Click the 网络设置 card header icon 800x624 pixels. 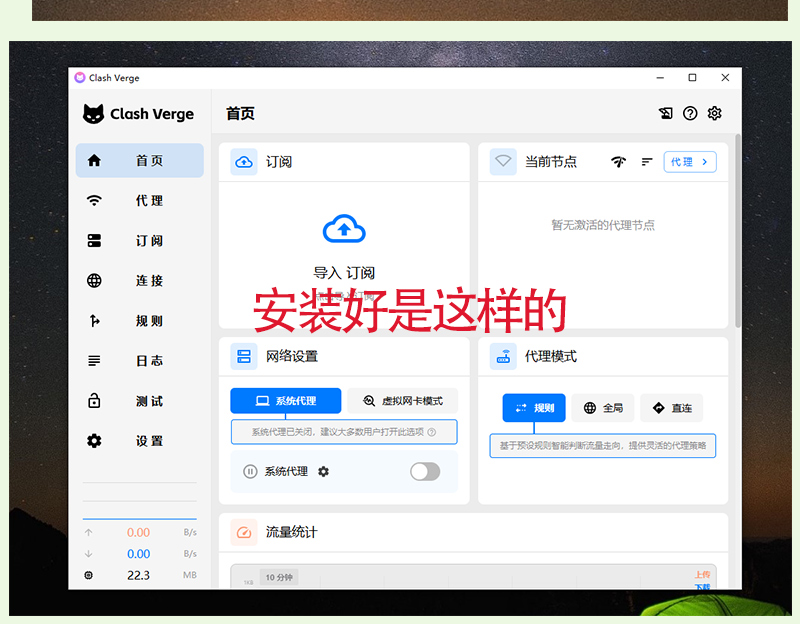click(244, 356)
